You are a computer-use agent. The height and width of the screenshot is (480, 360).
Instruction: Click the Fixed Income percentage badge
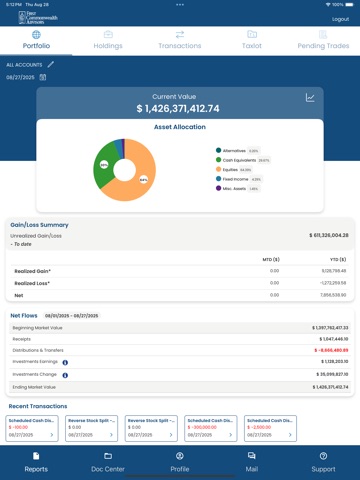(x=256, y=179)
